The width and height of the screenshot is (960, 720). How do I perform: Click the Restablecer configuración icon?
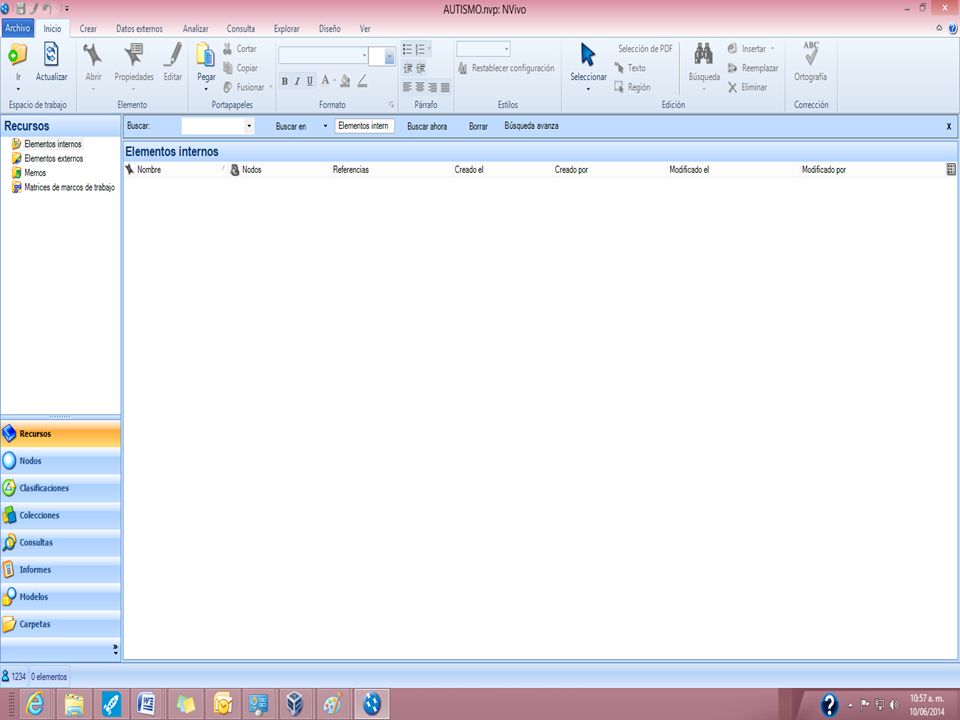coord(462,68)
